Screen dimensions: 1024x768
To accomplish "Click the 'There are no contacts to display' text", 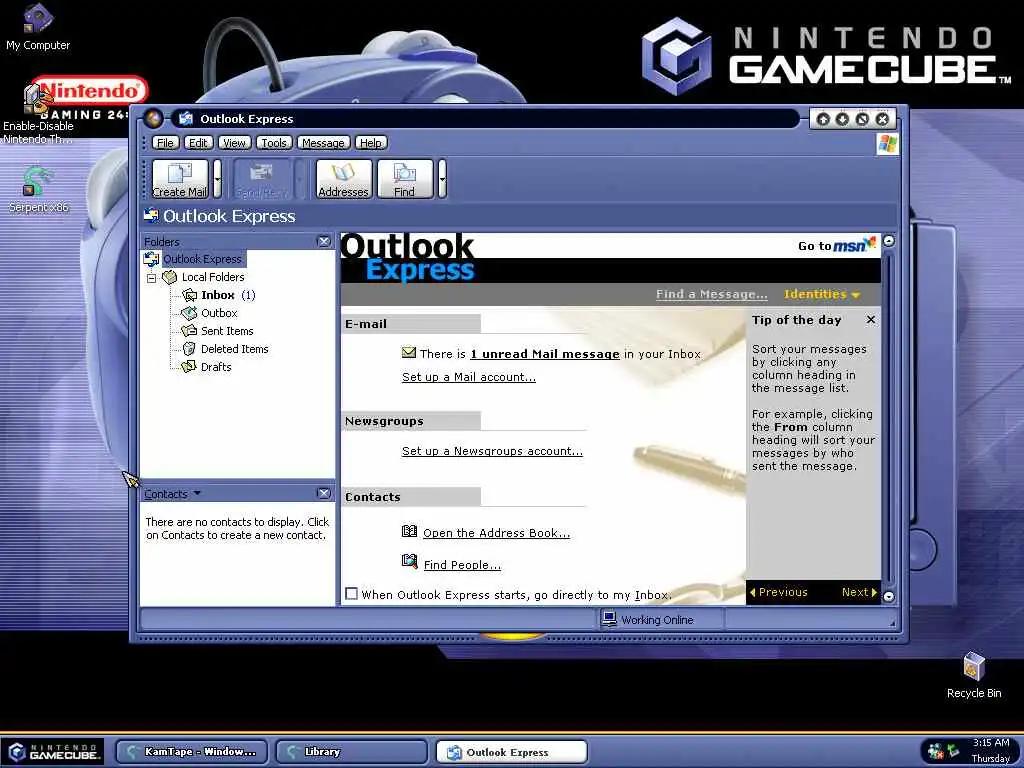I will pos(237,528).
